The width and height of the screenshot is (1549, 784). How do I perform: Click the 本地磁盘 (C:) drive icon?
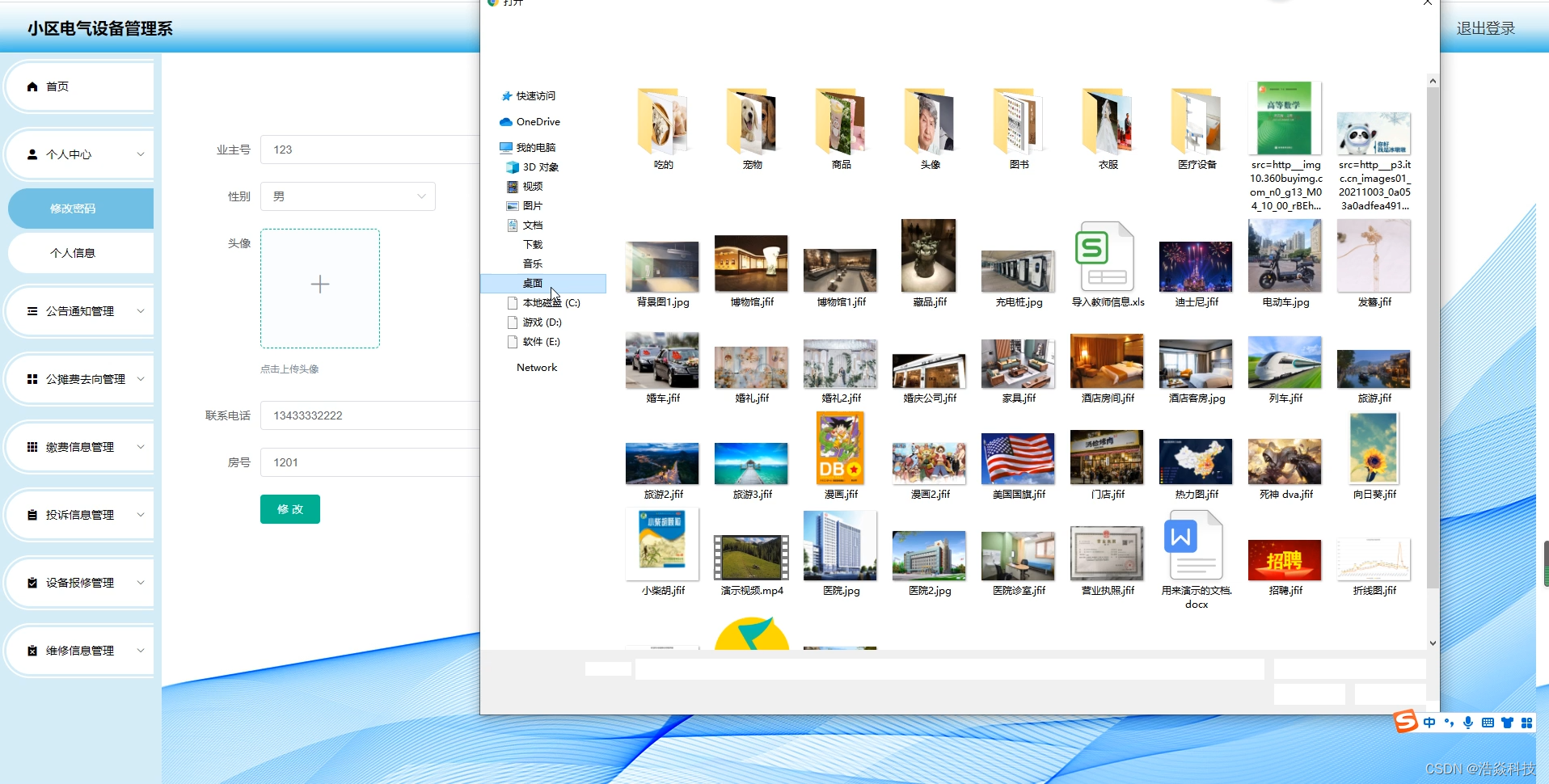pos(513,303)
